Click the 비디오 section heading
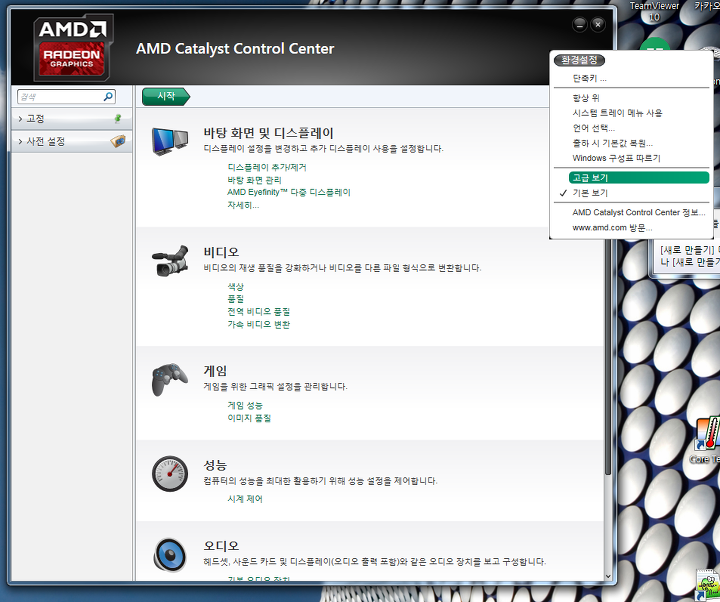720x602 pixels. (221, 252)
